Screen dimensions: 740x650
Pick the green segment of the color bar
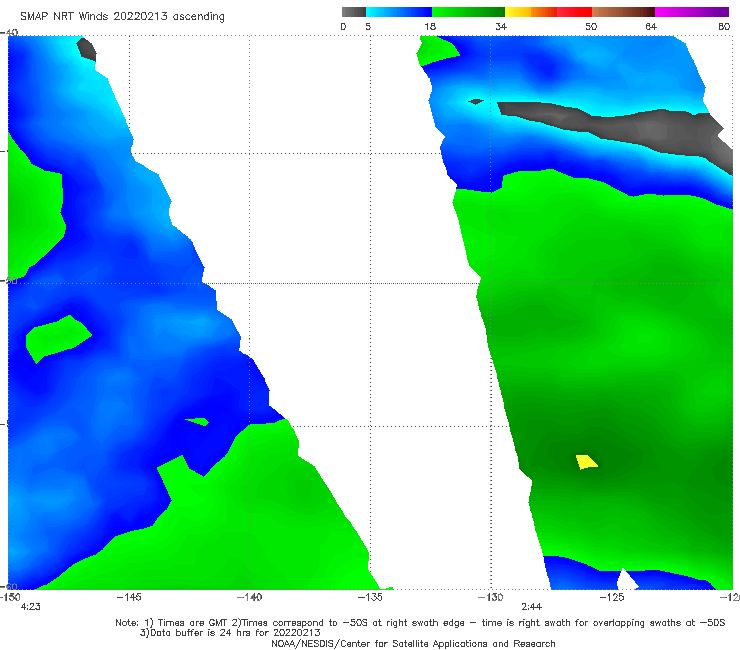click(468, 12)
